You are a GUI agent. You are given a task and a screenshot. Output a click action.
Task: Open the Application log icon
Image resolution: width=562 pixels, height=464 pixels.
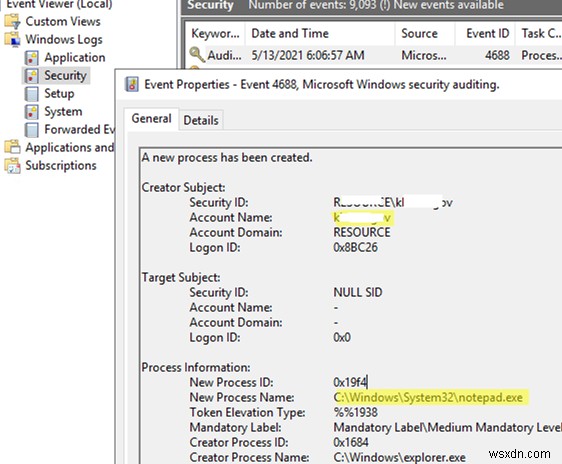[32, 58]
